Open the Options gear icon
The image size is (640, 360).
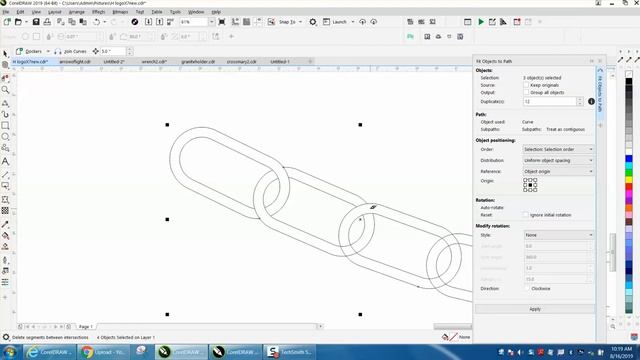pyautogui.click(x=313, y=22)
